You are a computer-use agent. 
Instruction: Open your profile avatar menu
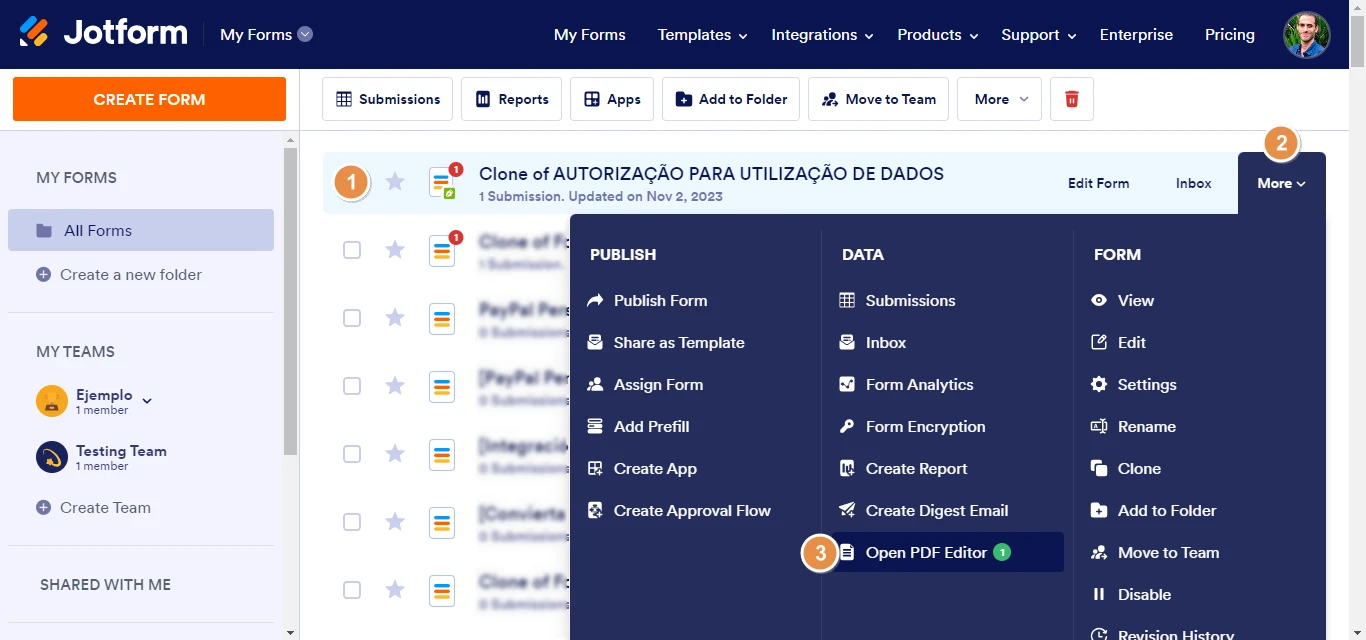(1306, 34)
